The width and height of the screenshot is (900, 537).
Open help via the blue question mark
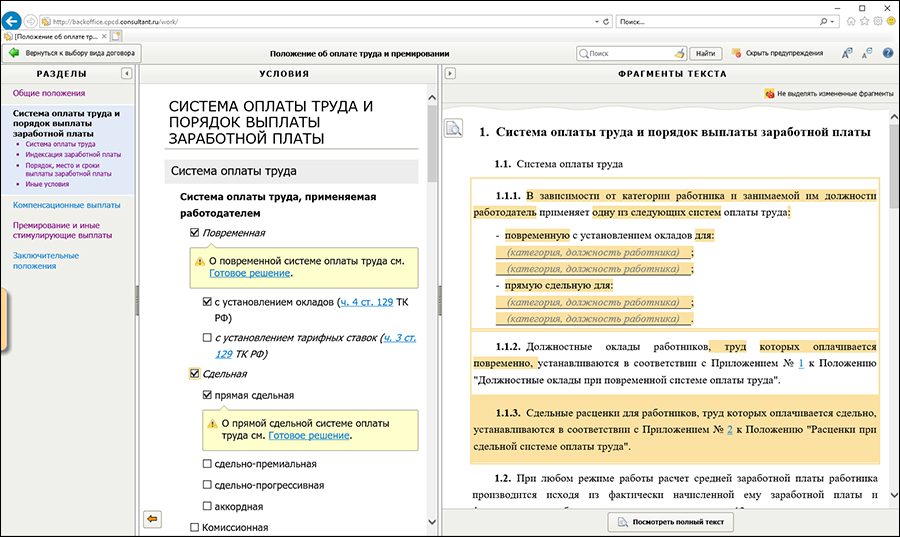pos(887,53)
